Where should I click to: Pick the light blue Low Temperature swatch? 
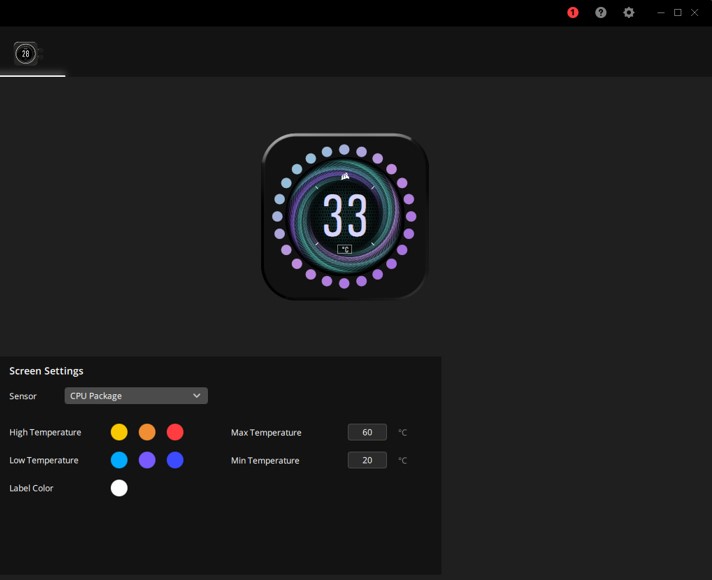click(119, 460)
